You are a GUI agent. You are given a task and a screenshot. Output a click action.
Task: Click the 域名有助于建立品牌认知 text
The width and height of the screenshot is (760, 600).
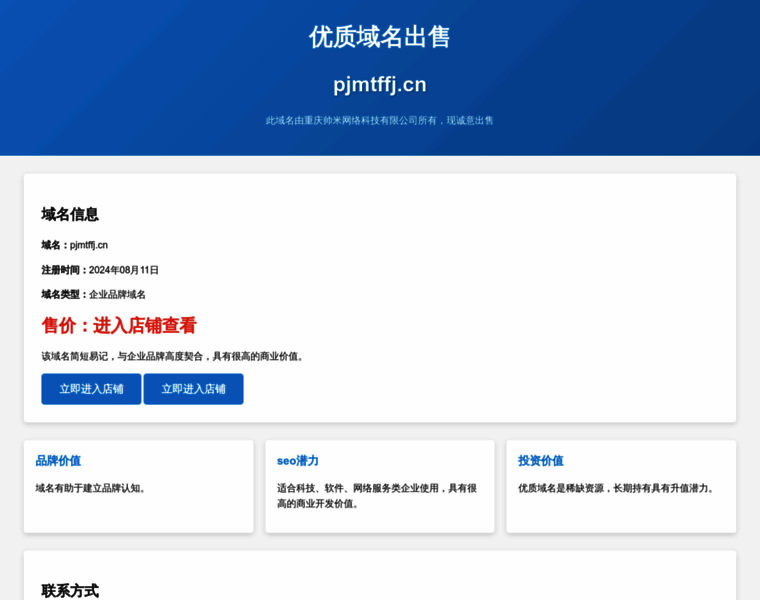coord(92,488)
